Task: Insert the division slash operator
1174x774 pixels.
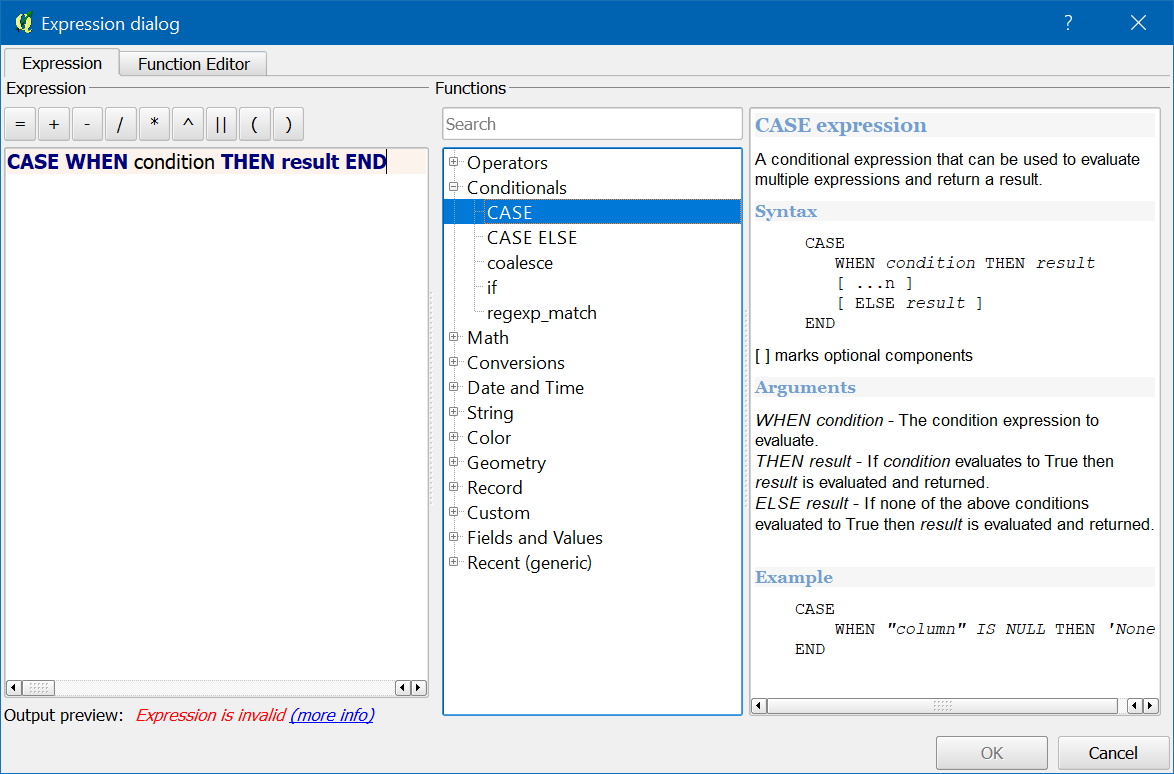Action: click(121, 124)
